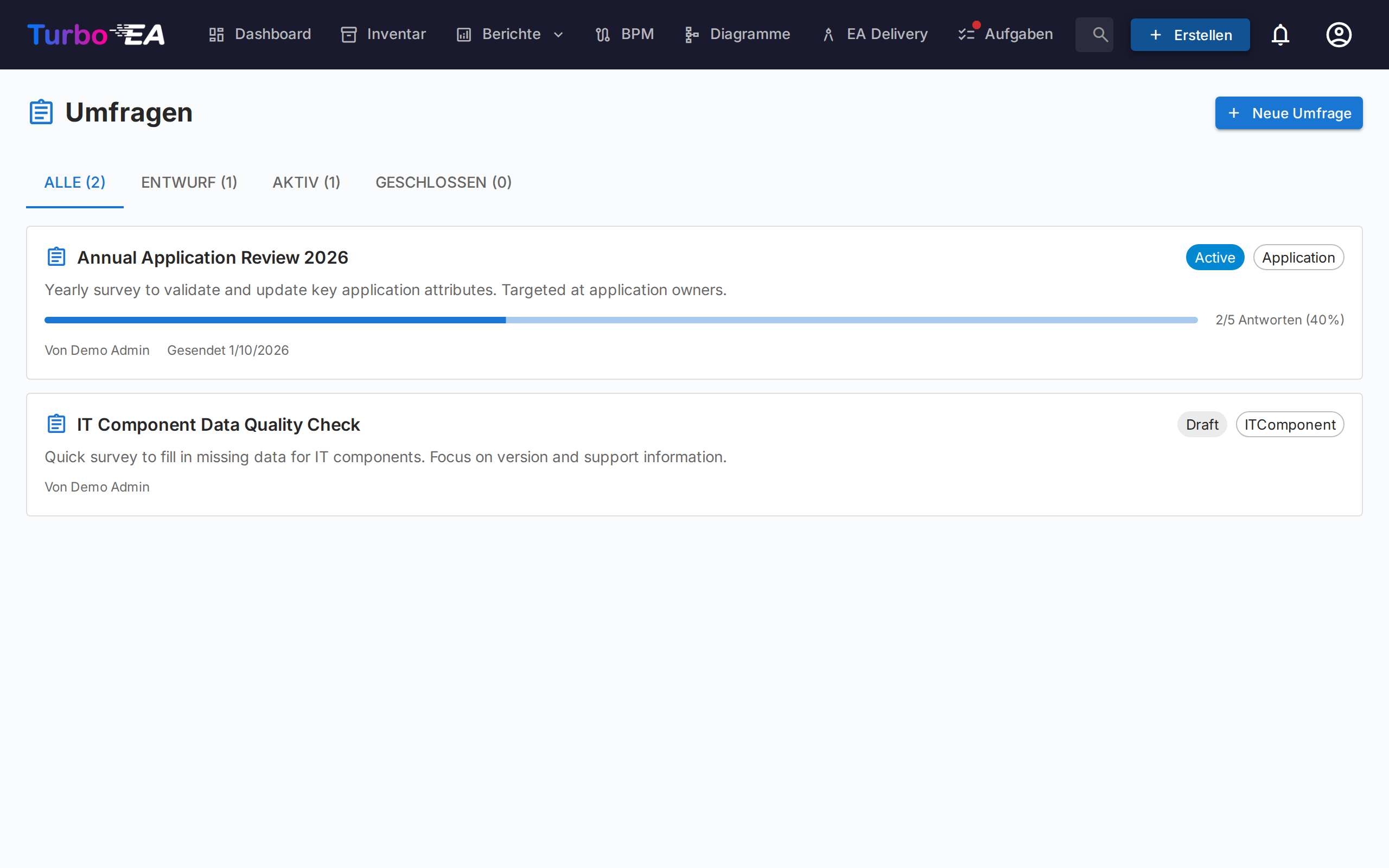The height and width of the screenshot is (868, 1389).
Task: Click the BPM process icon
Action: pyautogui.click(x=602, y=34)
